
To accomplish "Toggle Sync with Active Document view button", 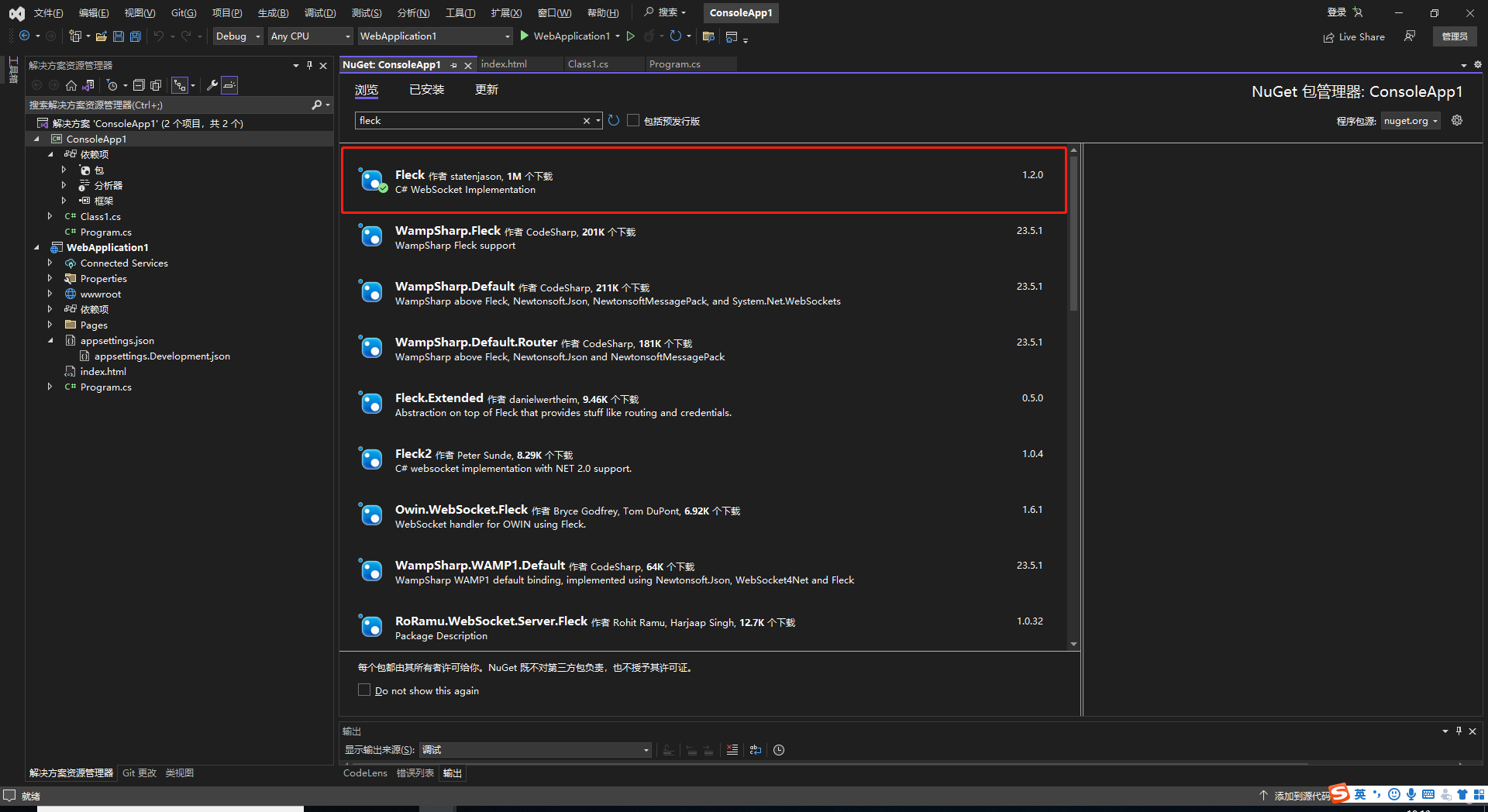I will click(x=180, y=85).
